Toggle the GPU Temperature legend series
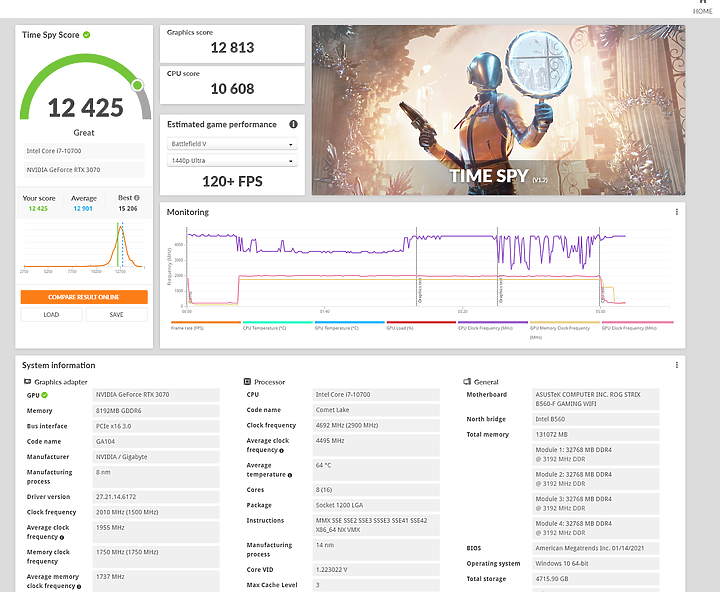Image resolution: width=720 pixels, height=592 pixels. coord(349,325)
